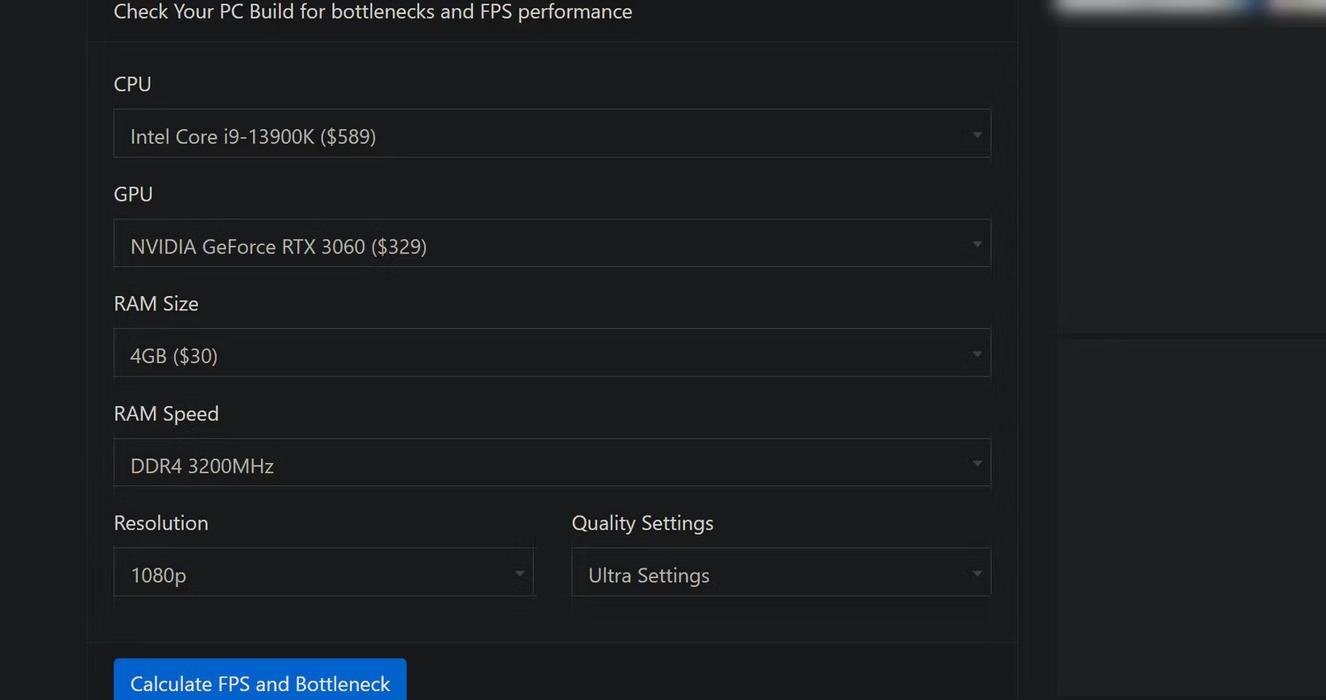The height and width of the screenshot is (700, 1326).
Task: Open the Quality Settings dropdown
Action: [x=781, y=572]
